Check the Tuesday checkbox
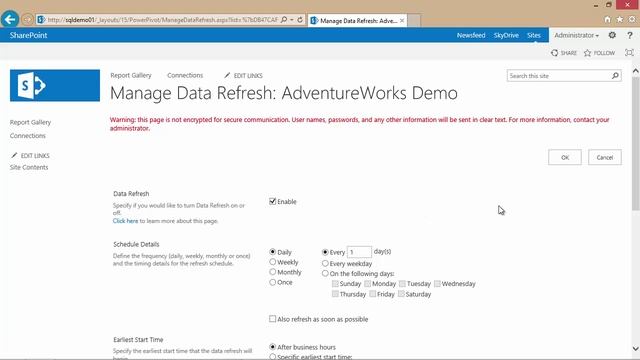640x360 pixels. (x=402, y=283)
